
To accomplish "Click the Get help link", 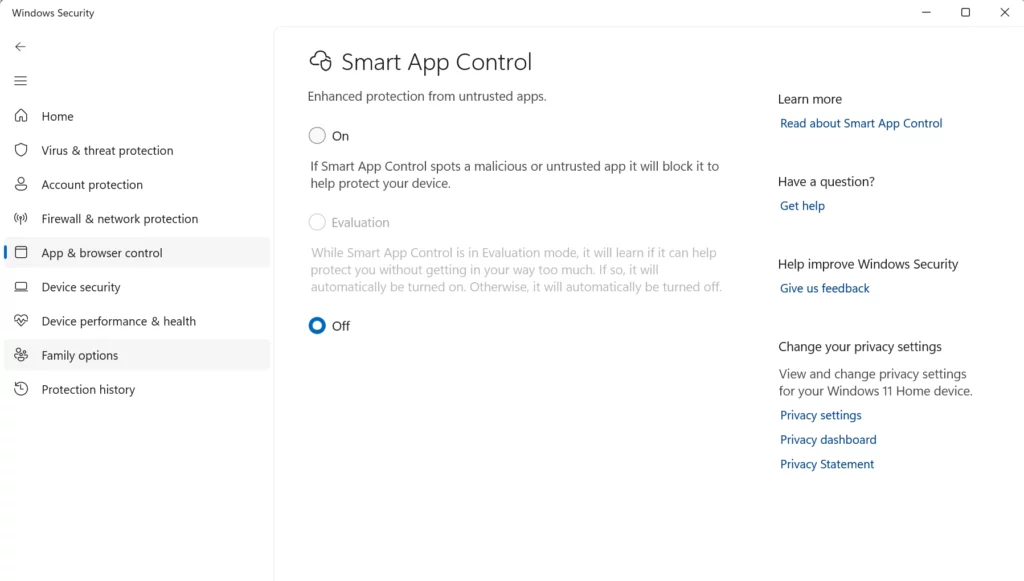I will point(802,206).
